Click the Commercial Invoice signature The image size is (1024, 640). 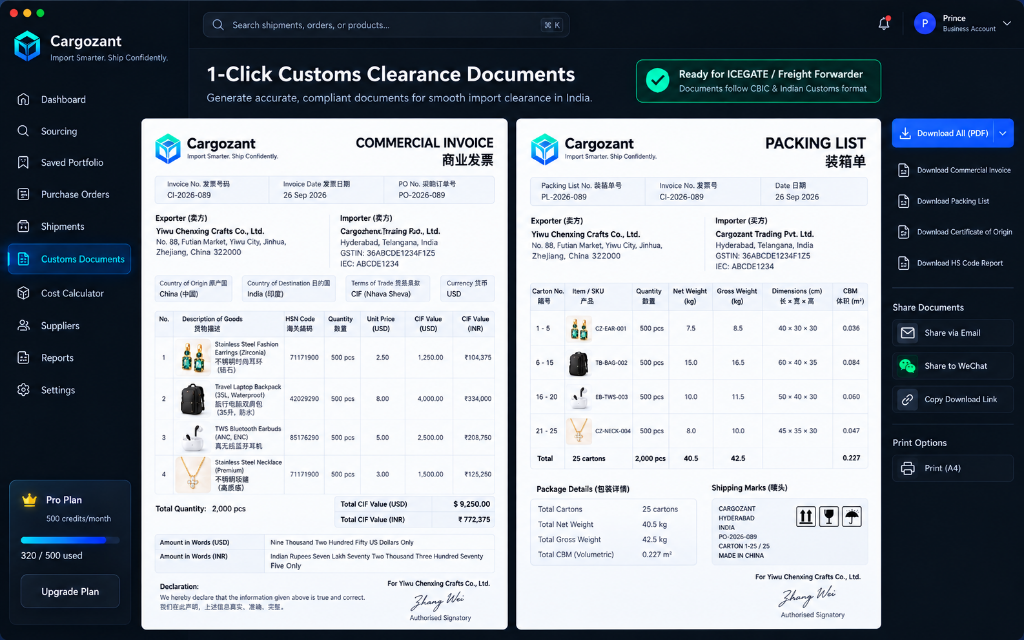point(437,601)
